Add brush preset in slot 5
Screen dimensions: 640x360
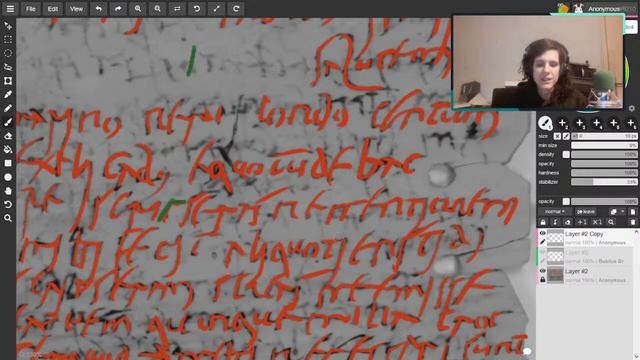click(x=614, y=123)
